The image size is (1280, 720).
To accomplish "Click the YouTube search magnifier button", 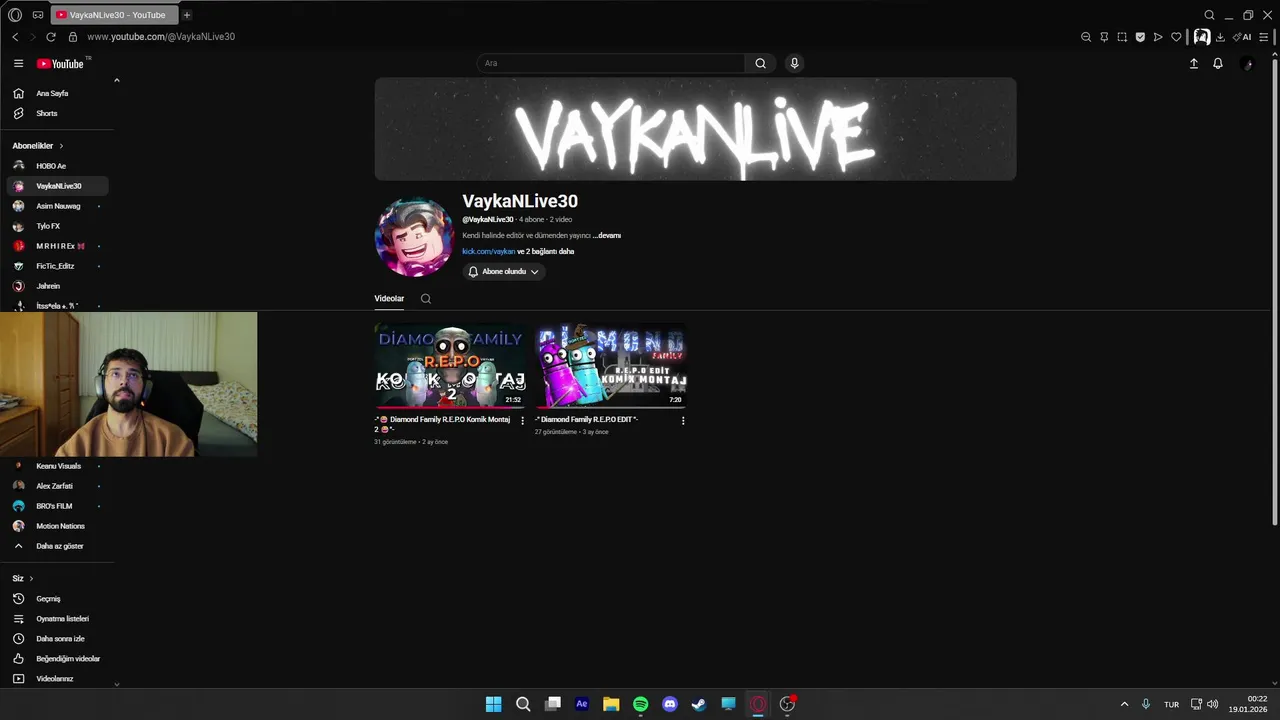I will [761, 63].
